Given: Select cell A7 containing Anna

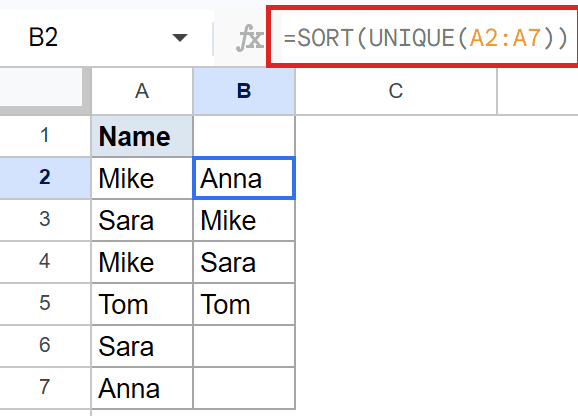Looking at the screenshot, I should [142, 388].
